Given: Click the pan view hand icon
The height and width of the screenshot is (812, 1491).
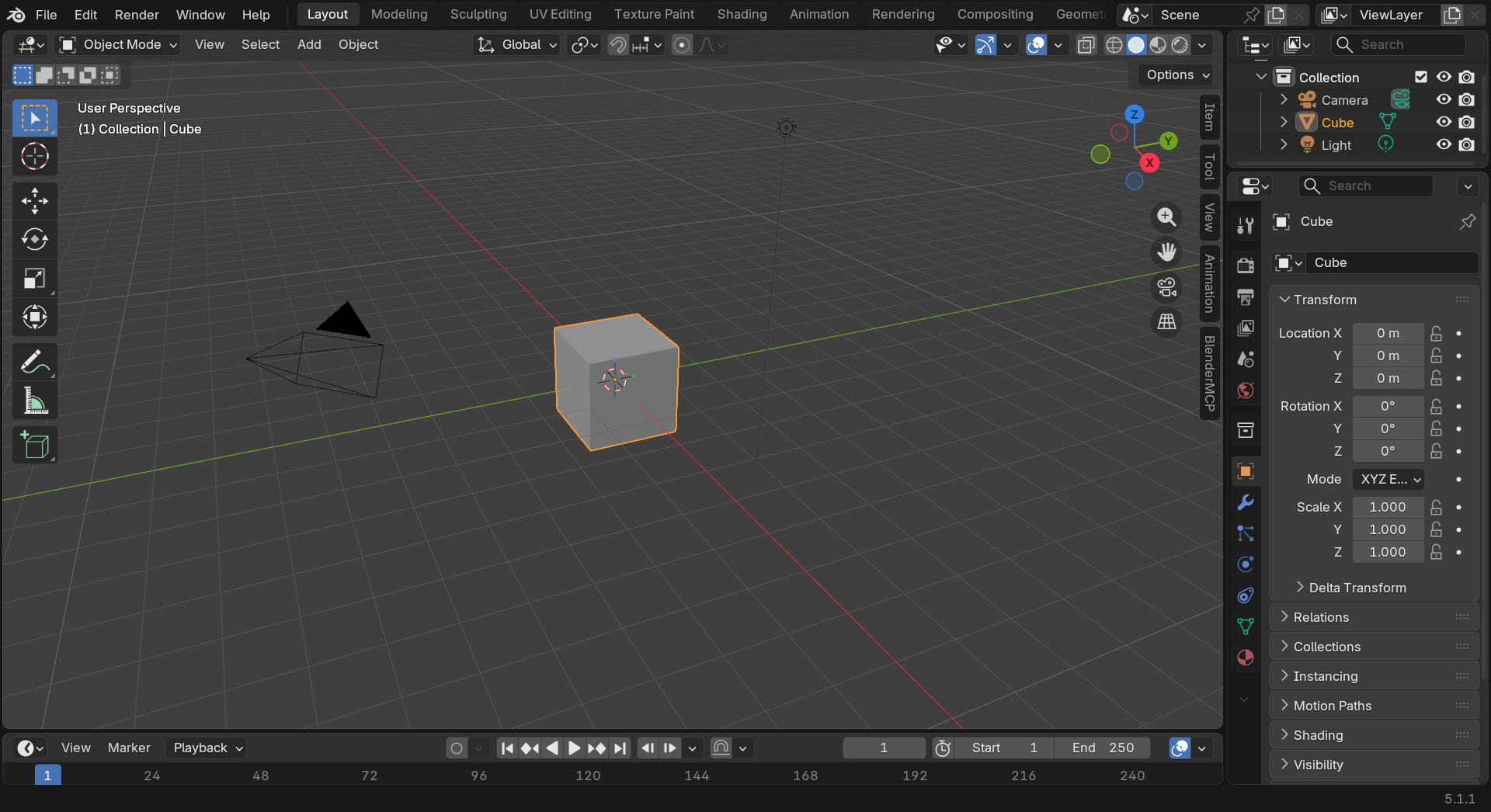Looking at the screenshot, I should 1166,252.
